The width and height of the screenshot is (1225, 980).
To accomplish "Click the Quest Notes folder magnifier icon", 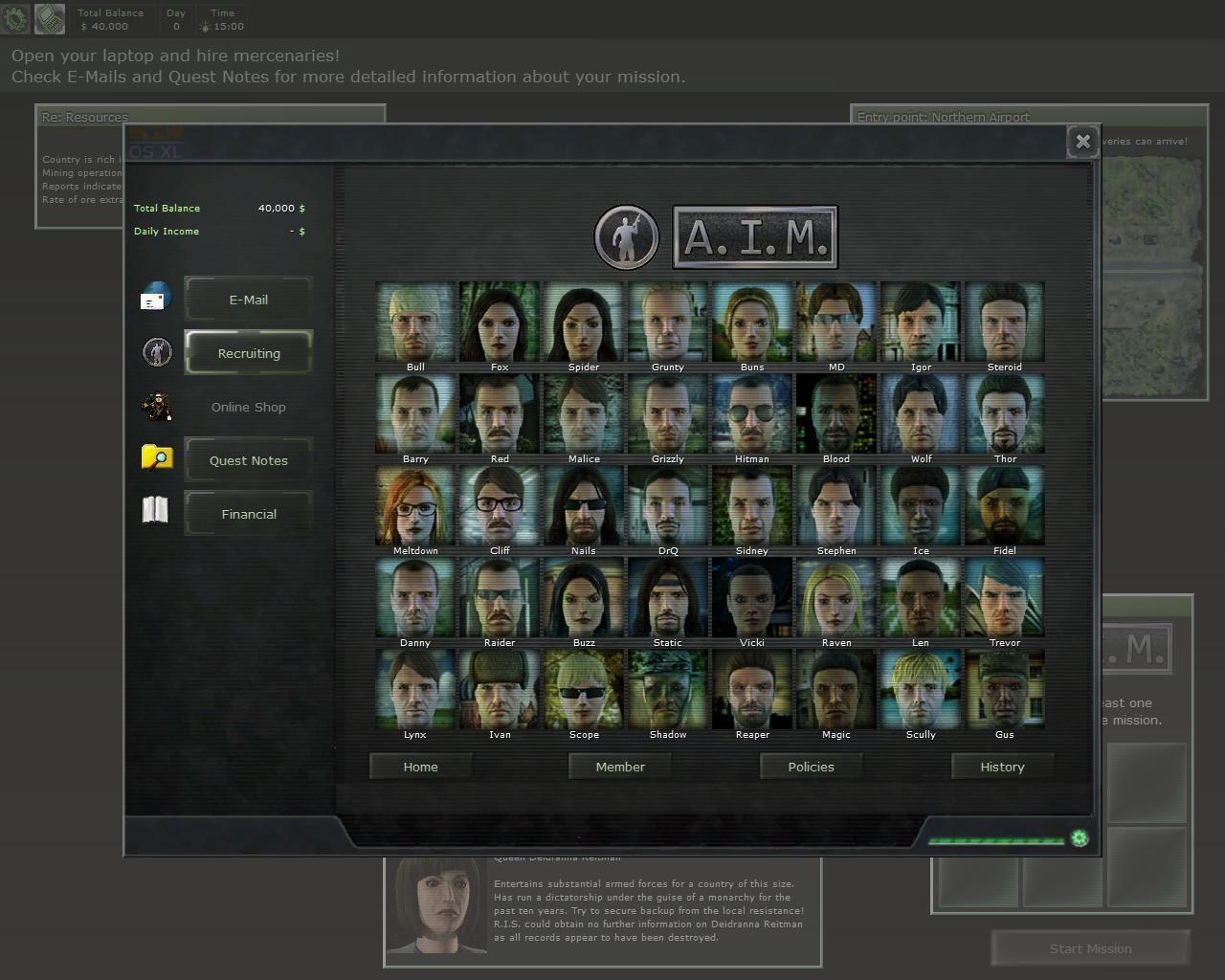I will point(156,457).
